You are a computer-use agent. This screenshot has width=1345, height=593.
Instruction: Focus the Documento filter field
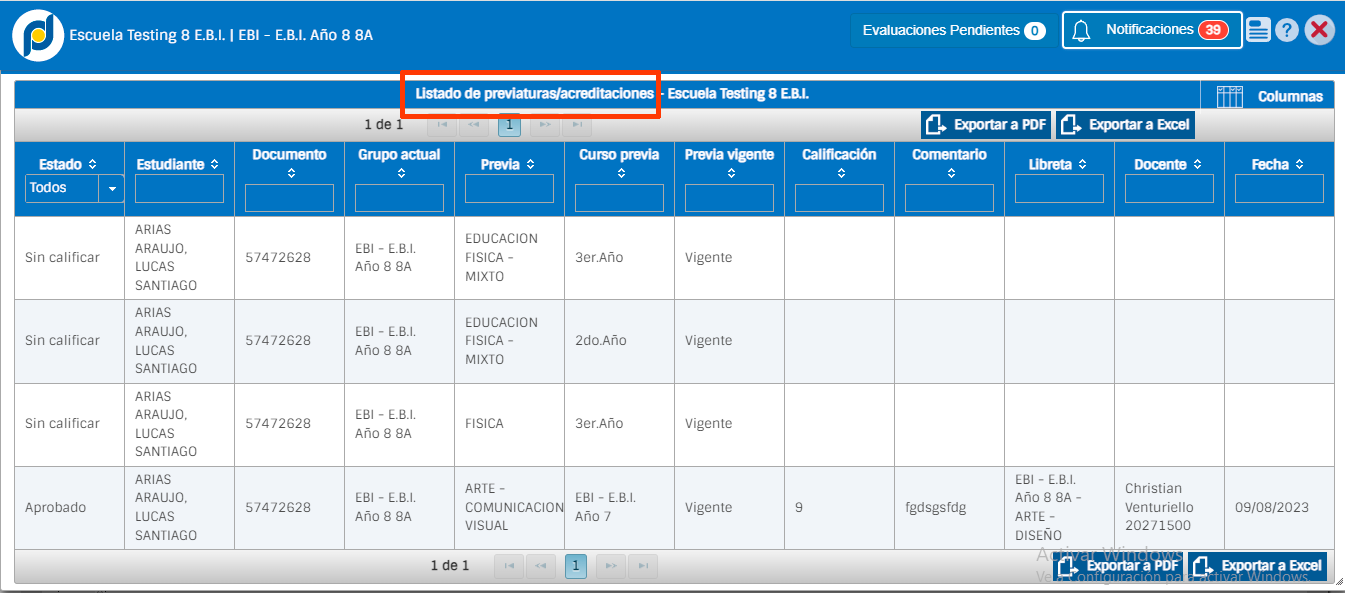(290, 197)
